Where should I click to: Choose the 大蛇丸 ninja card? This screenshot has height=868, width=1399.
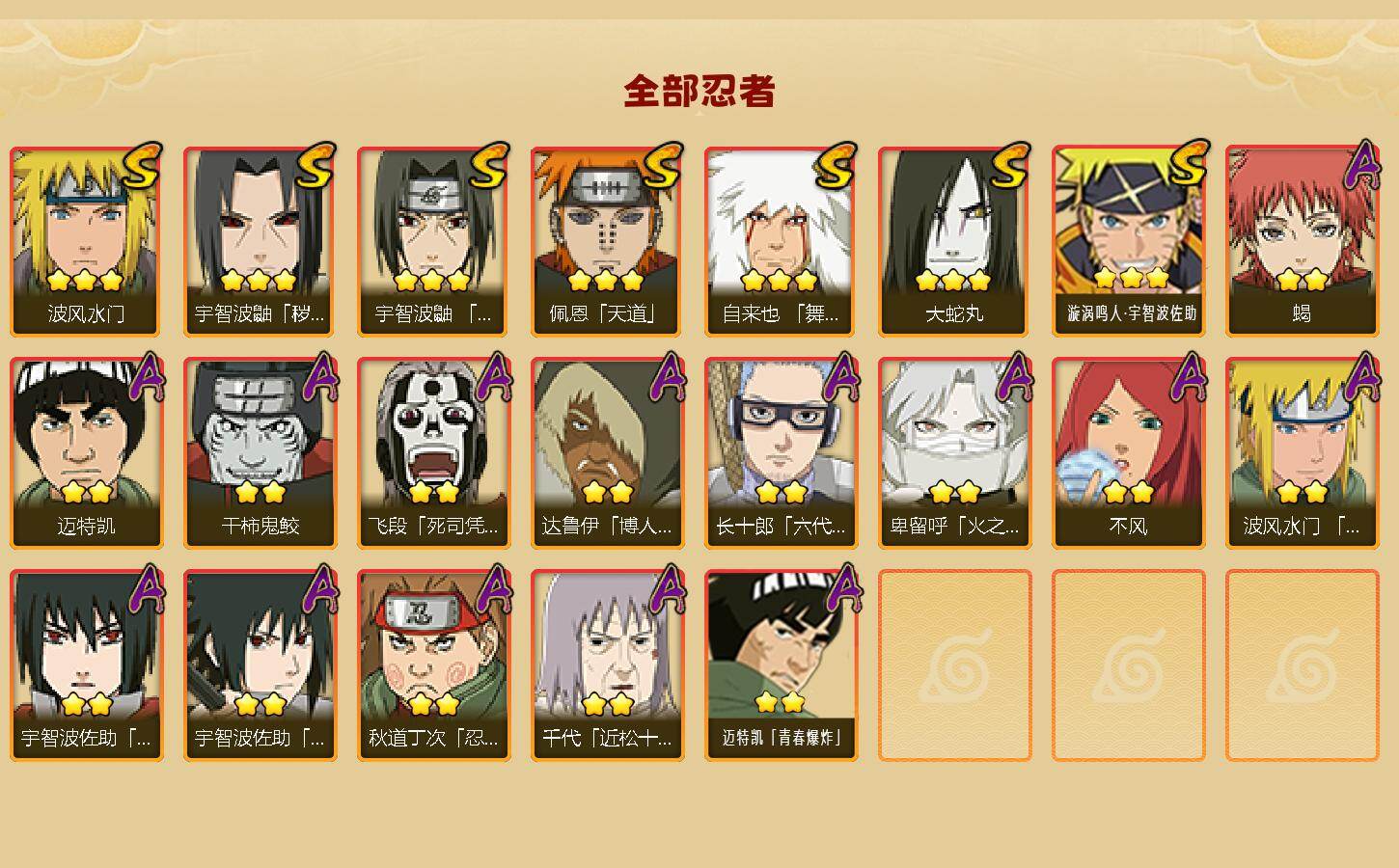pyautogui.click(x=955, y=241)
